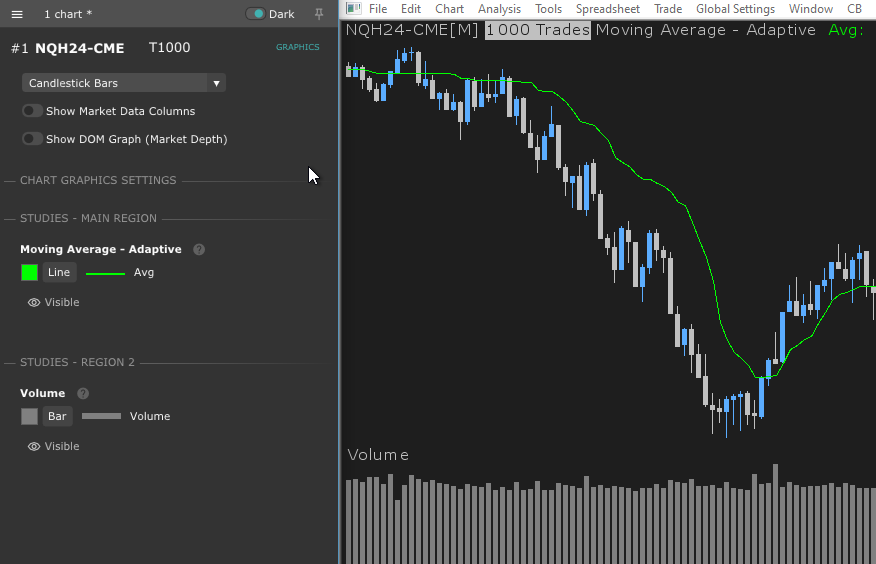Open the Bar draw style selector
Screen dimensions: 876x564
tap(57, 416)
